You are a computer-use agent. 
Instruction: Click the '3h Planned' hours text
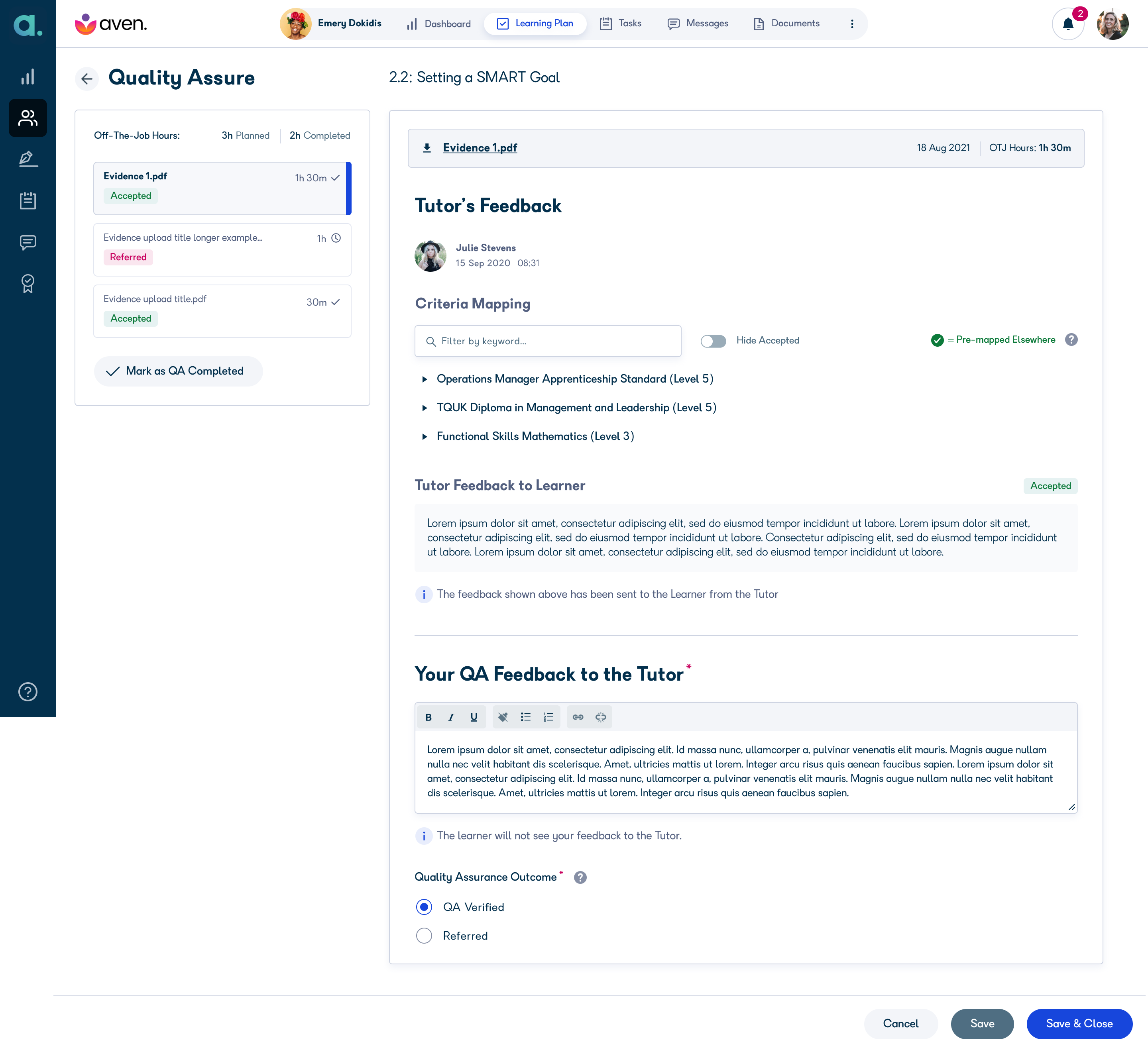point(246,135)
